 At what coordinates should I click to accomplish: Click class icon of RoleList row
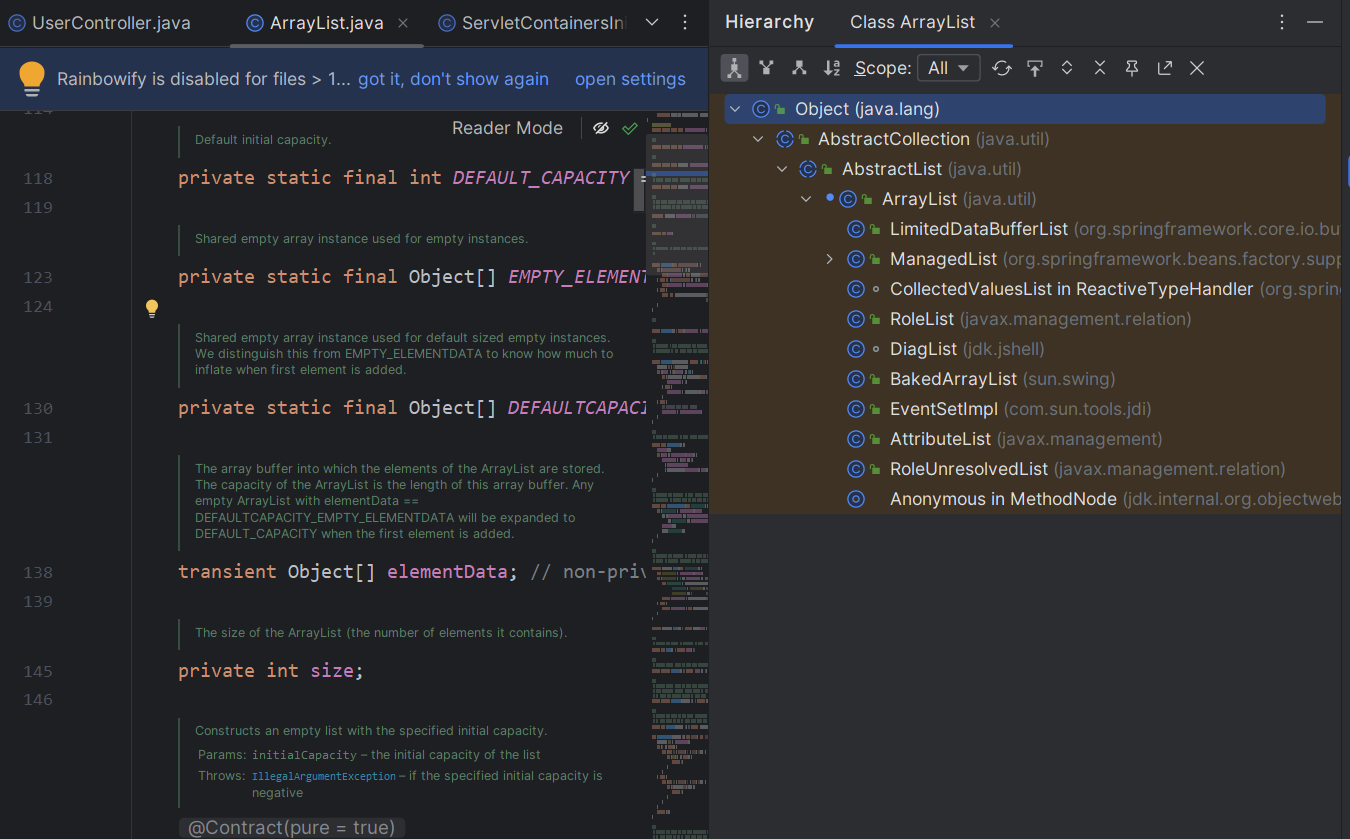click(x=856, y=319)
